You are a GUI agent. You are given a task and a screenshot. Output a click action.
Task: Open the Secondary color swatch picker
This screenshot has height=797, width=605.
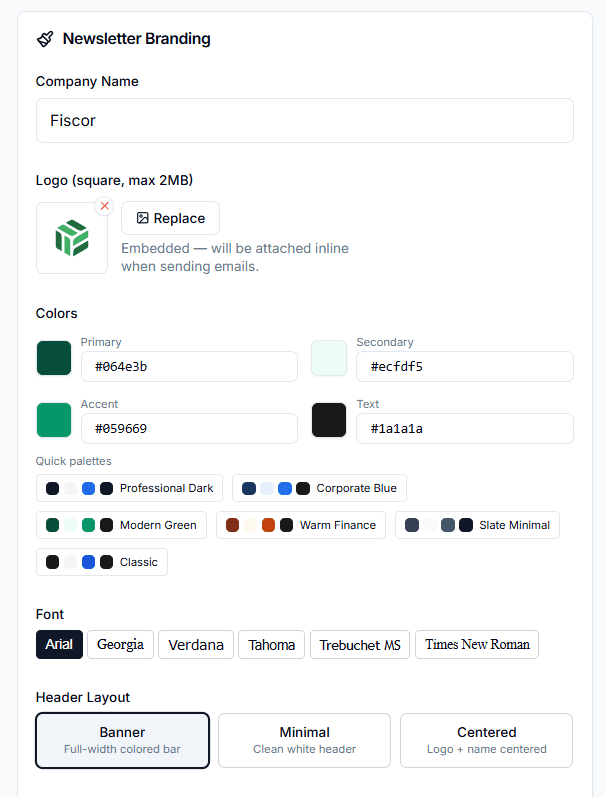pos(329,358)
